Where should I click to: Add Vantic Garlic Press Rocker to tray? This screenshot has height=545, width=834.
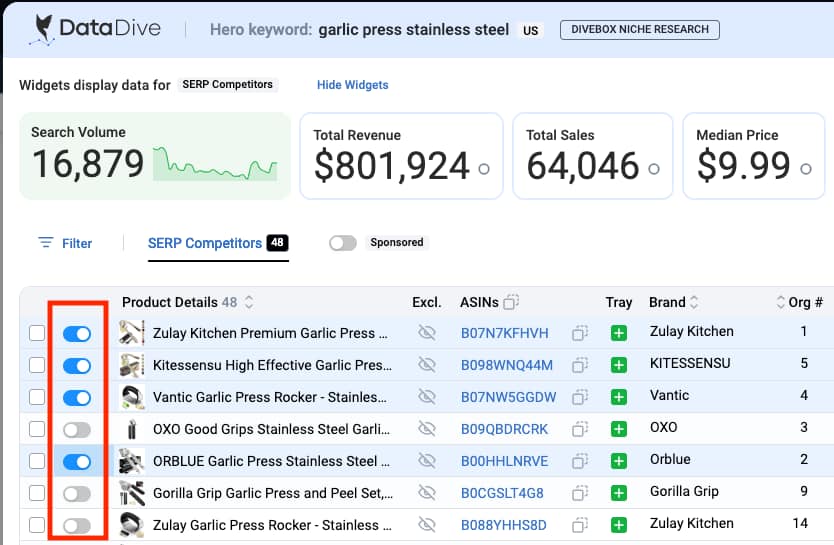pos(619,397)
